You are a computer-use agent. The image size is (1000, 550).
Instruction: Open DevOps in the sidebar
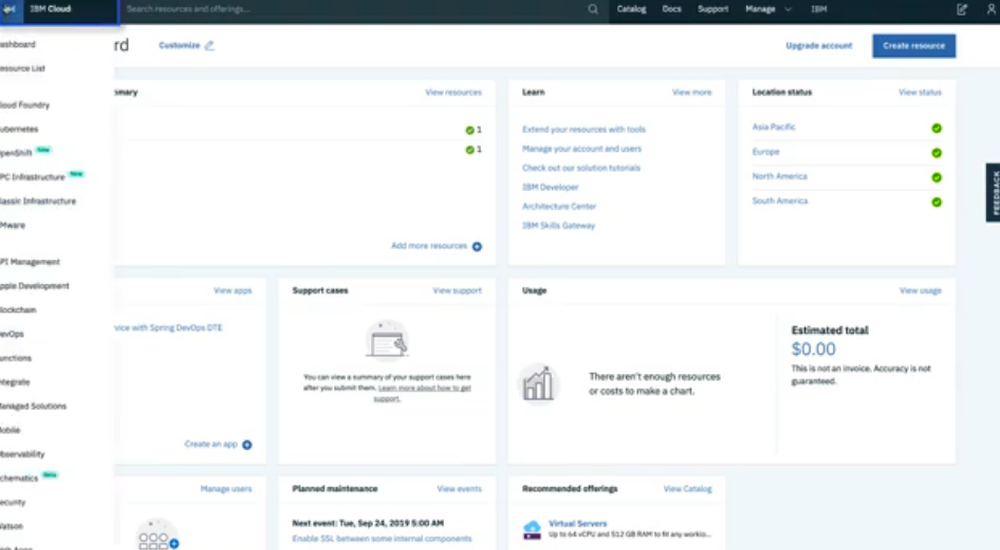coord(12,334)
